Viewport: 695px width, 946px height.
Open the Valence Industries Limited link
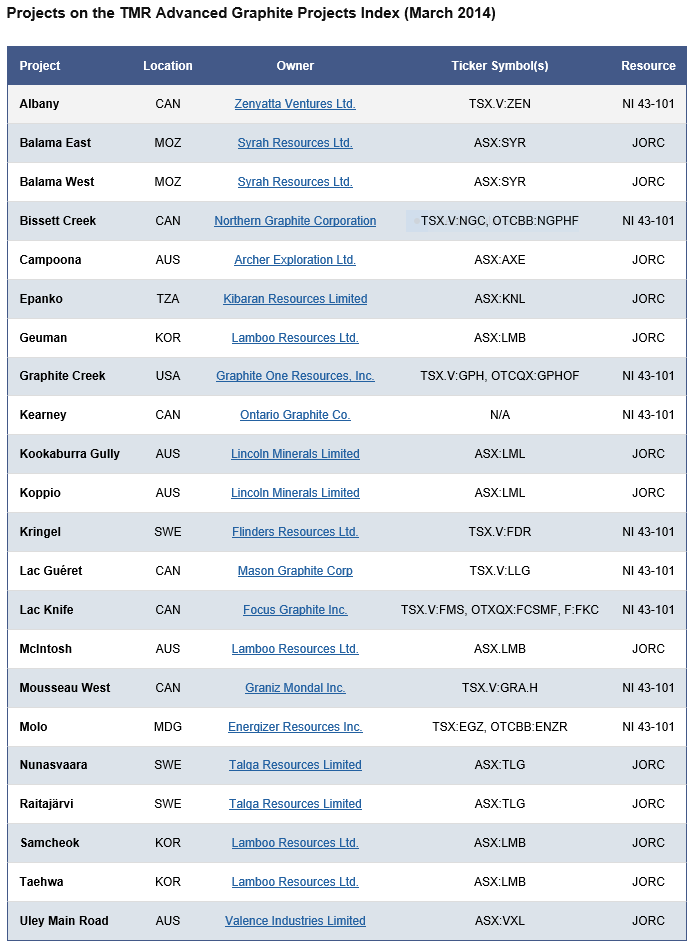295,921
